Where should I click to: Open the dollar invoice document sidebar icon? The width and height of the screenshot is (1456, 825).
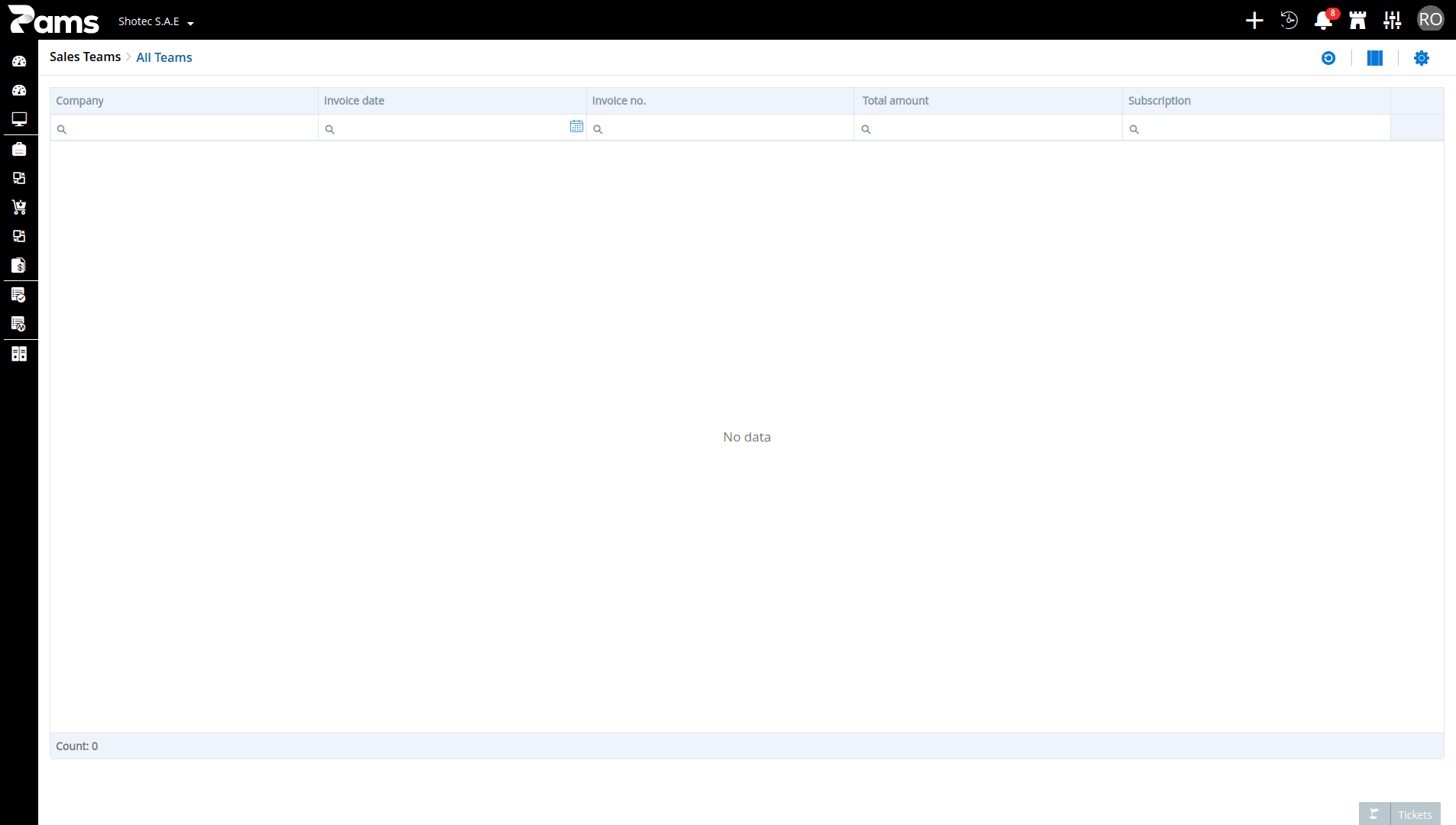click(x=19, y=265)
